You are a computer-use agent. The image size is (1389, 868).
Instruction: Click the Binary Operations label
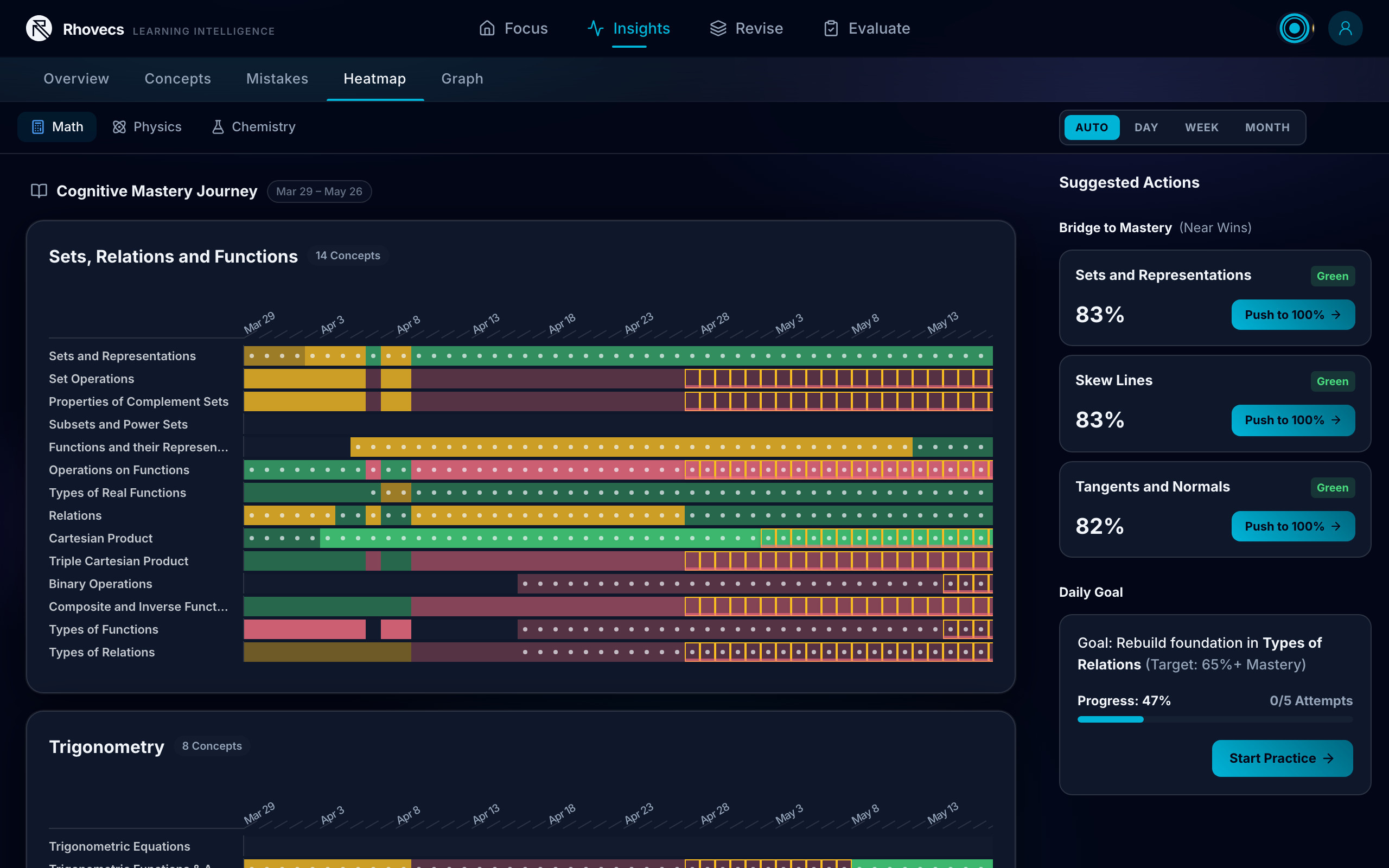coord(100,584)
